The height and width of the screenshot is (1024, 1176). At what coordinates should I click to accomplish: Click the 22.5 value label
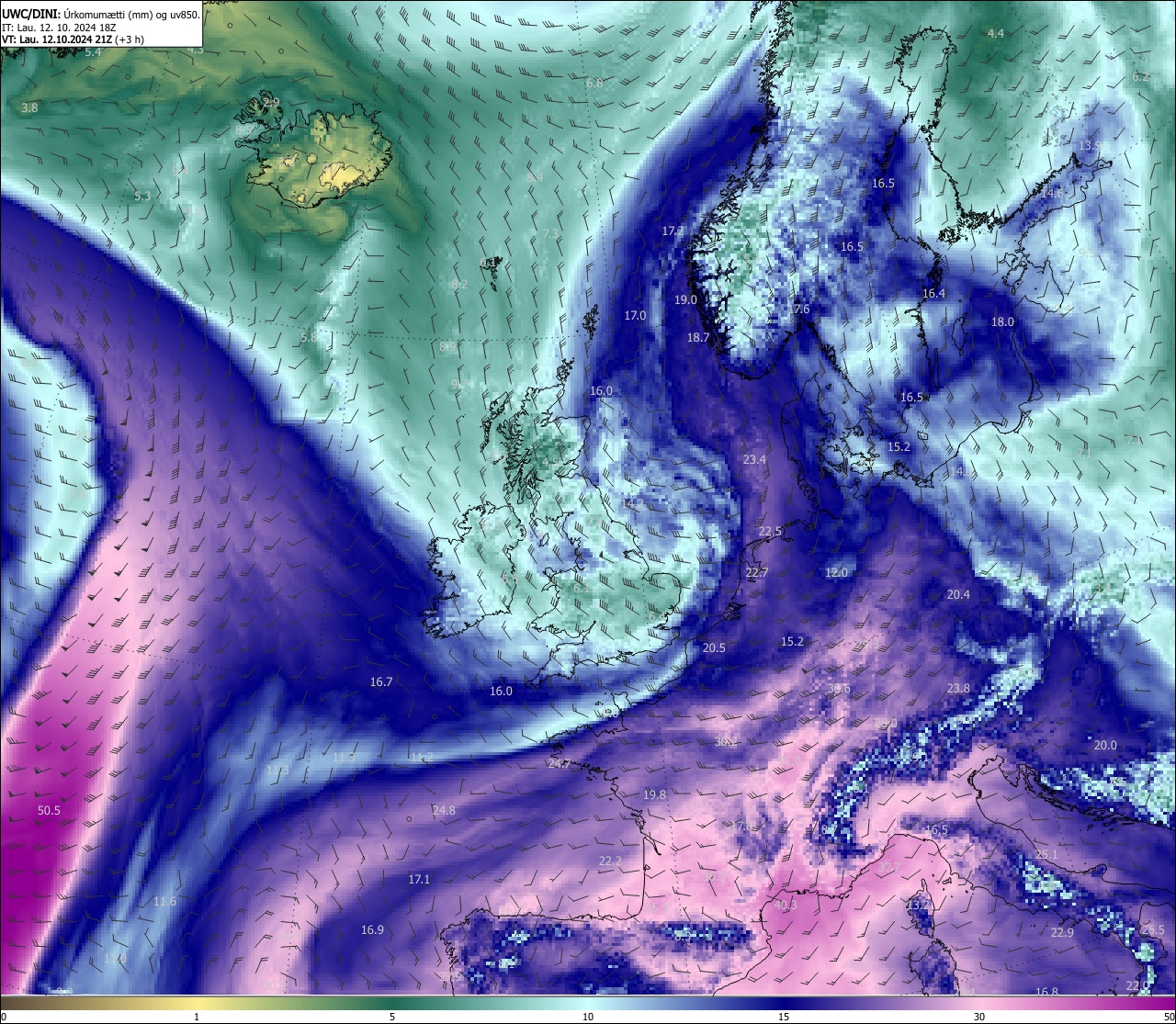(770, 531)
